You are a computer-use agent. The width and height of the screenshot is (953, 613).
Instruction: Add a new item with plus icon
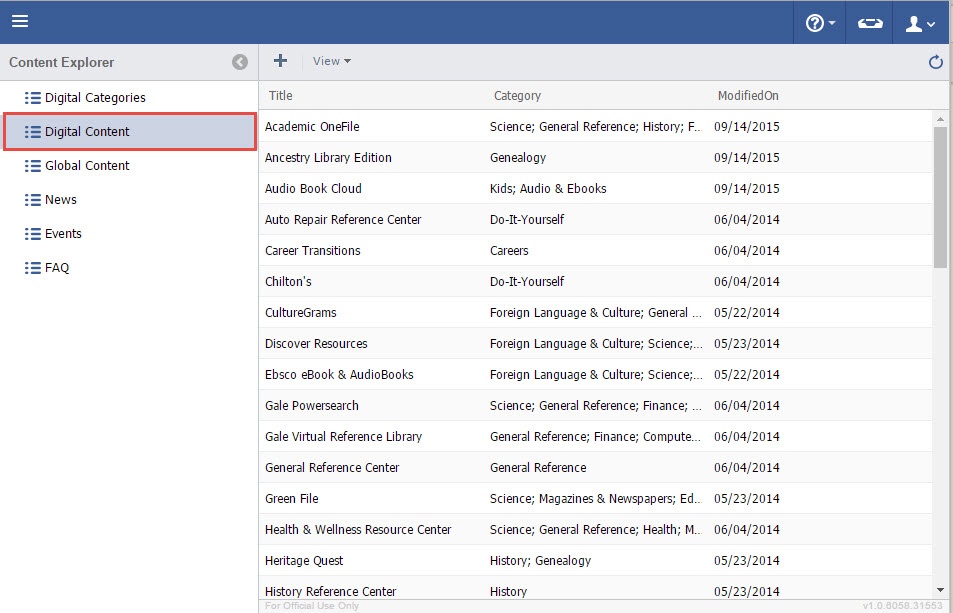pos(281,61)
